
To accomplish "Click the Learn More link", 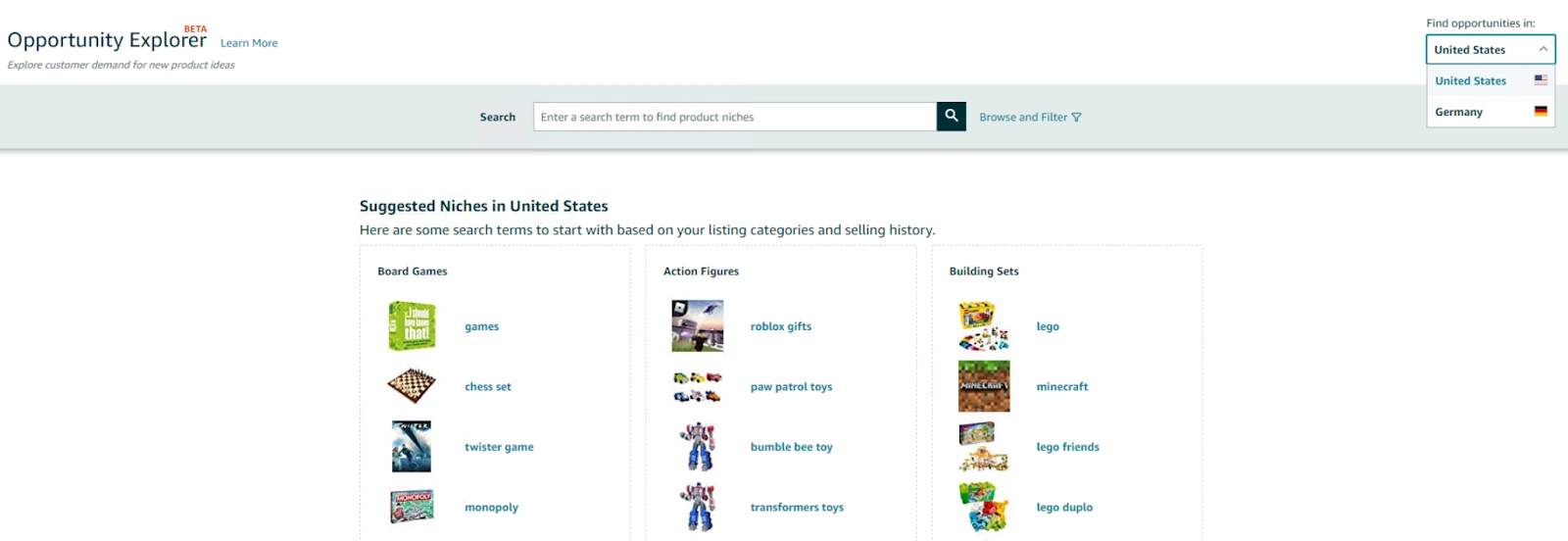I will coord(249,43).
